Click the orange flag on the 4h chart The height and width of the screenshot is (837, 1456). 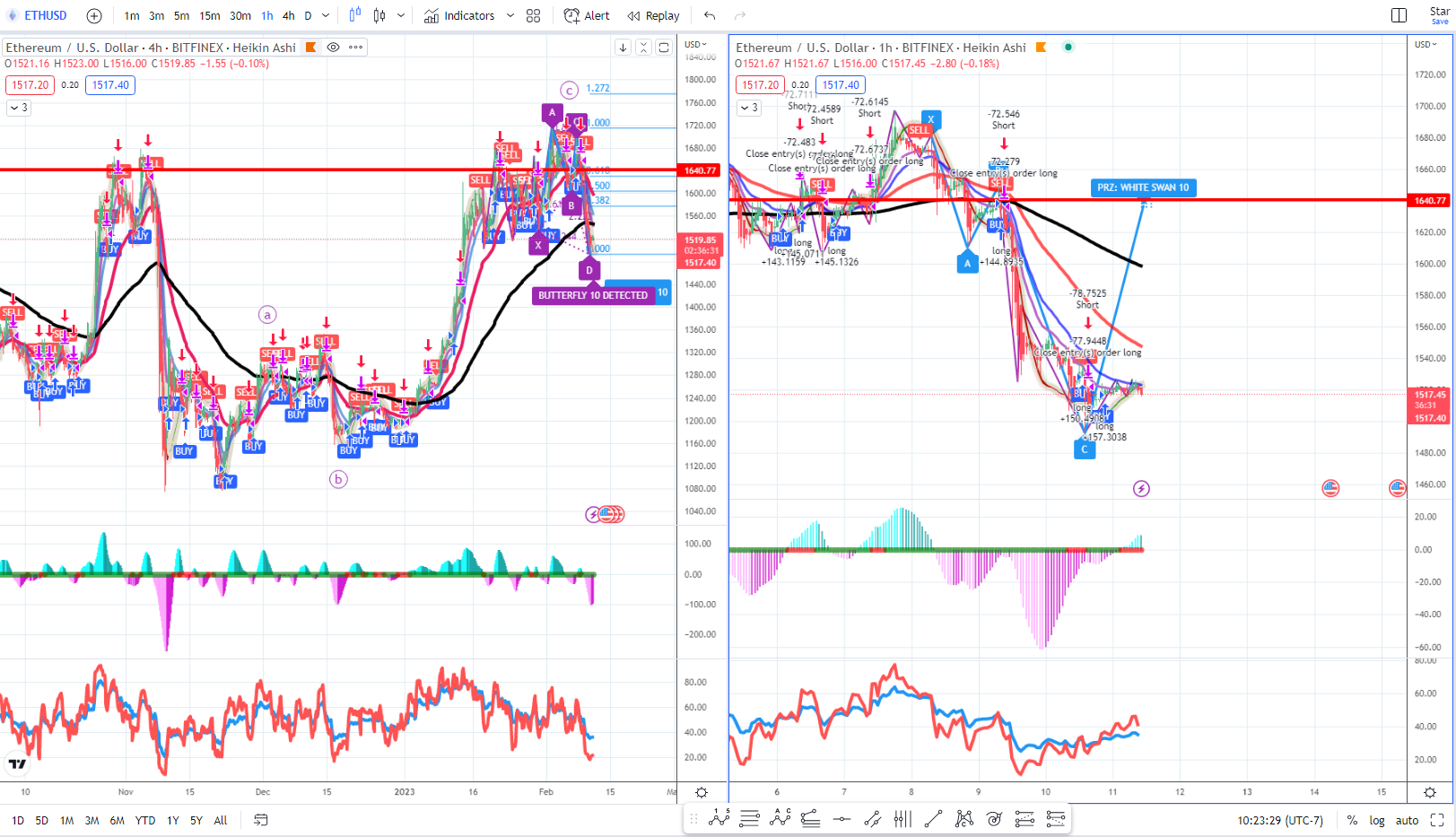(x=311, y=48)
